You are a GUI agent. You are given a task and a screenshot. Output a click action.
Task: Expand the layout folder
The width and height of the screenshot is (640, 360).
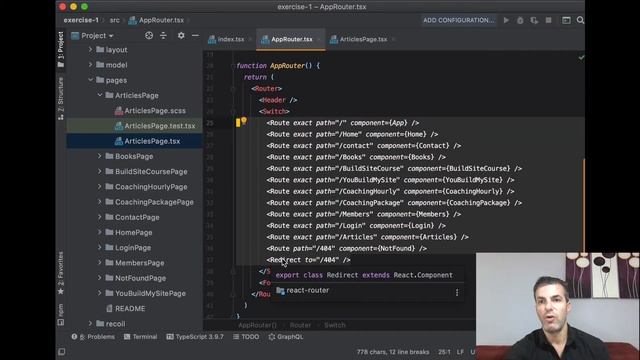91,49
